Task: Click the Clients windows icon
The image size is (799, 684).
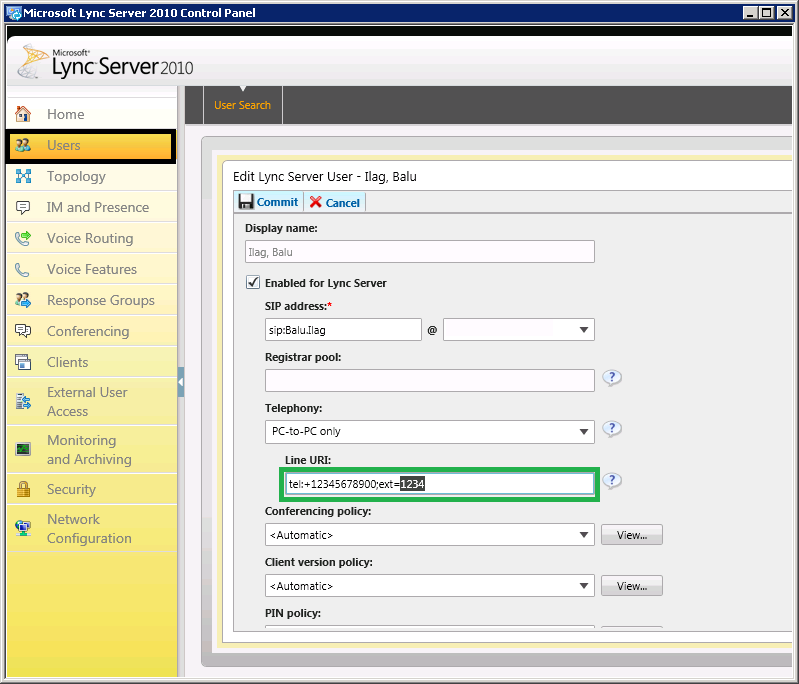Action: [23, 362]
